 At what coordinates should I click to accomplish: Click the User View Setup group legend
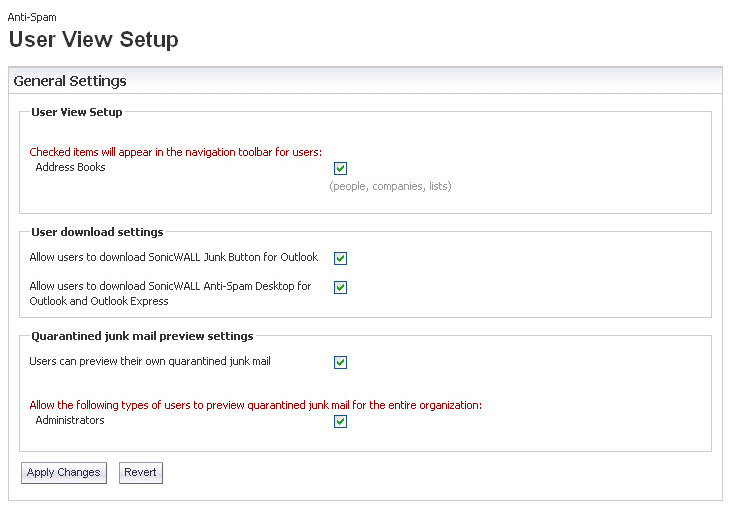pos(77,112)
